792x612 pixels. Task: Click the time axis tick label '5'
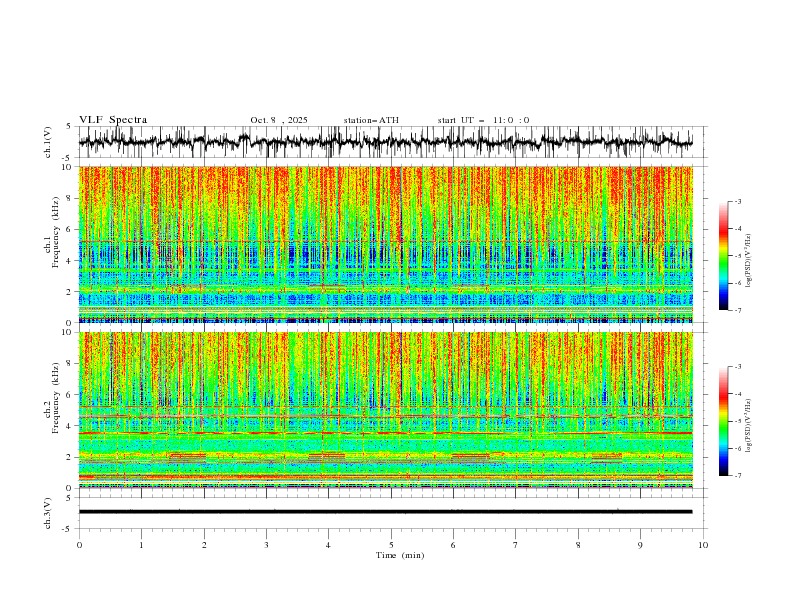(391, 545)
